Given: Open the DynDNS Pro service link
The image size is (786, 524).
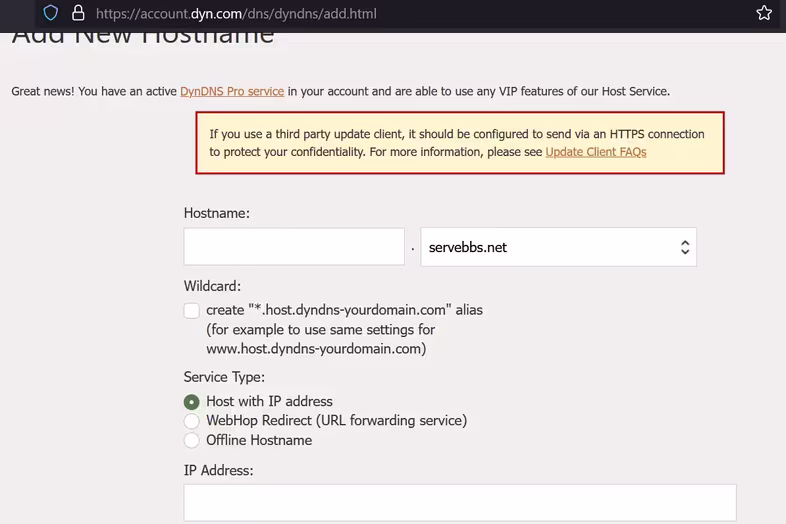Looking at the screenshot, I should pyautogui.click(x=232, y=91).
